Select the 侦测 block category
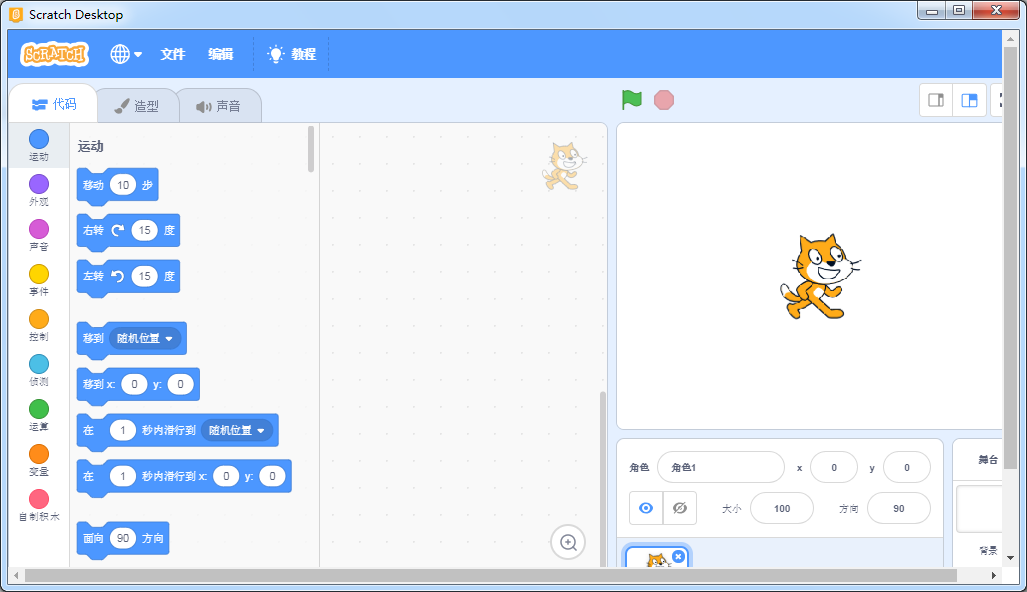 39,371
